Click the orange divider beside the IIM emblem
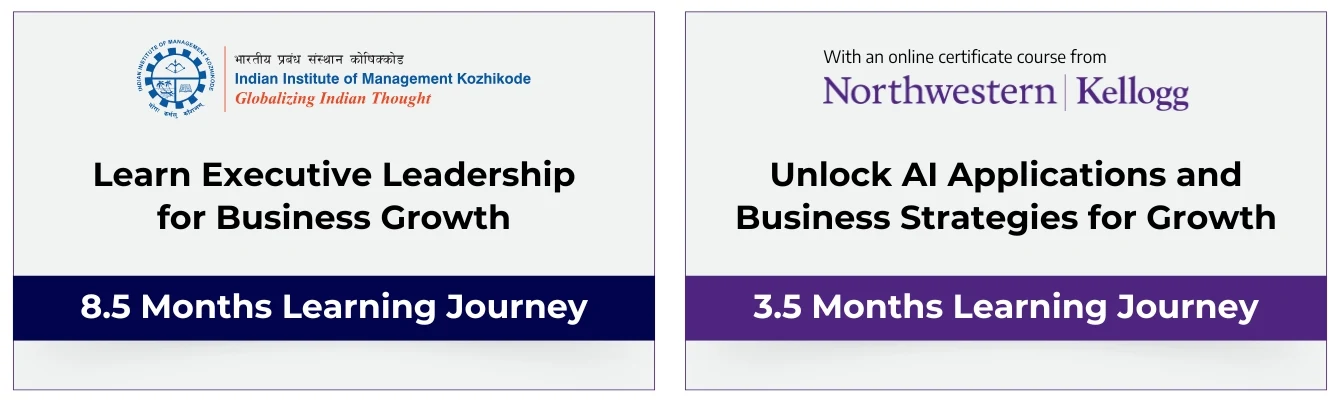The width and height of the screenshot is (1340, 403). point(224,79)
